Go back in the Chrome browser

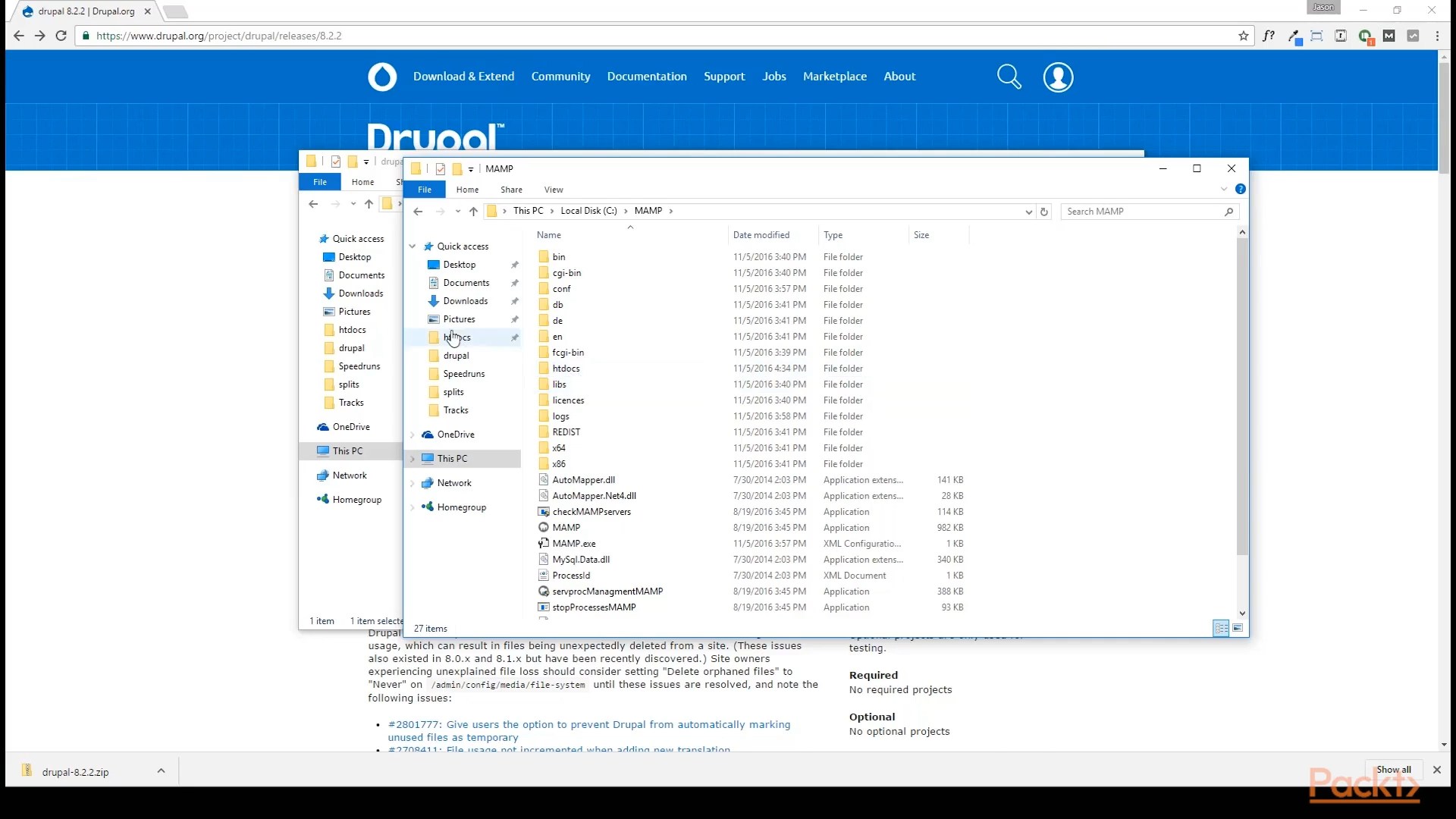point(19,36)
